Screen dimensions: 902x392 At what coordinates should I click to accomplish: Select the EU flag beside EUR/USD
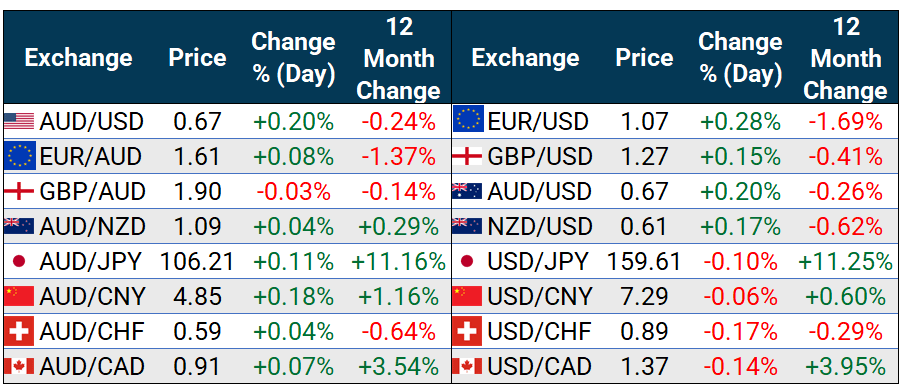point(468,119)
